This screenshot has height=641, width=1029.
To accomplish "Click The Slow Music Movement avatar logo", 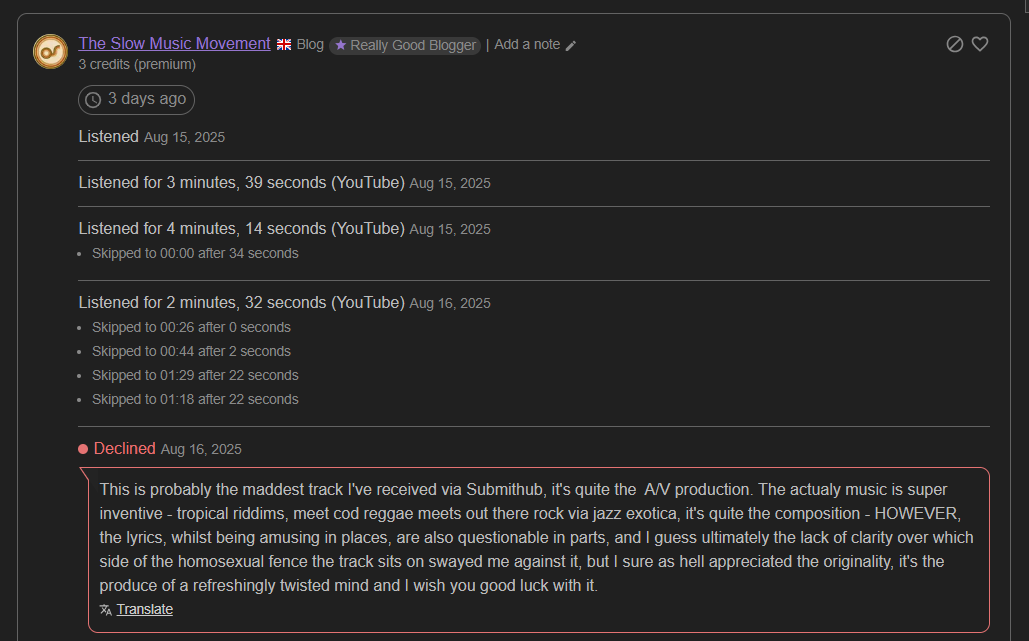I will [50, 51].
